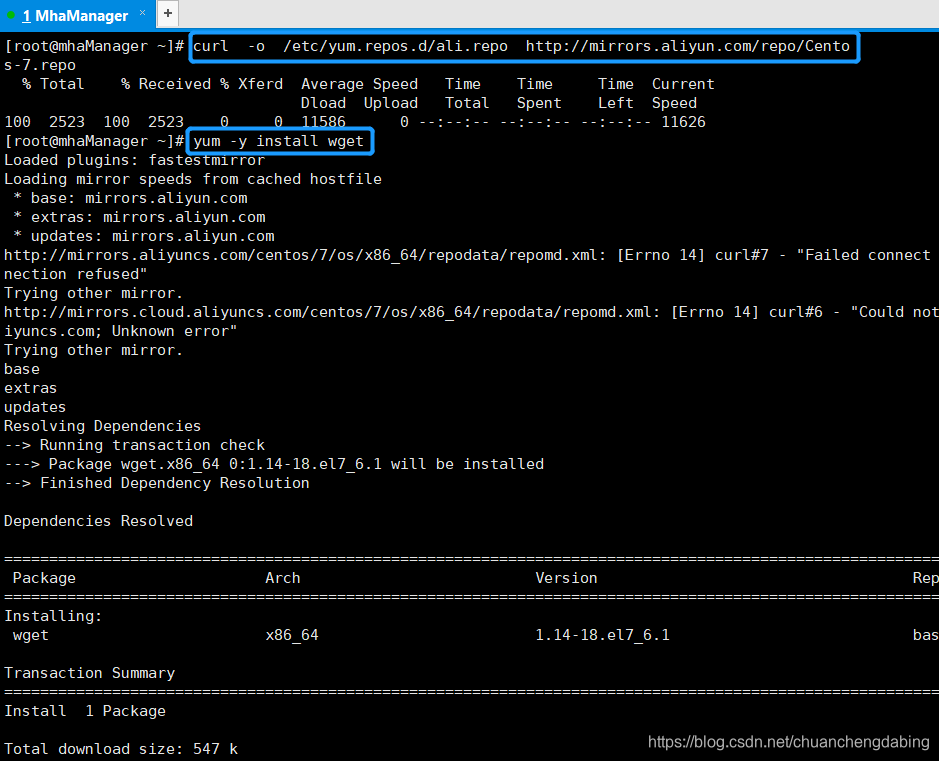Click the green connection status dot on MhaManager tab
Image resolution: width=939 pixels, height=761 pixels.
(x=11, y=14)
